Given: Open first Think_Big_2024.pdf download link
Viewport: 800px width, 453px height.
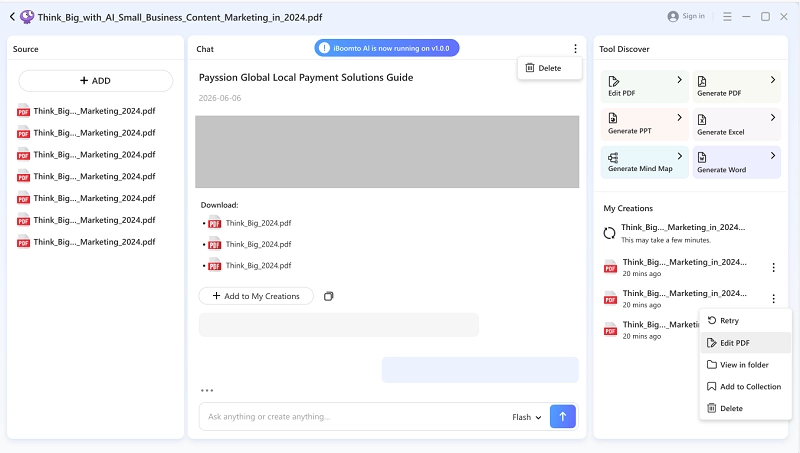Looking at the screenshot, I should pos(258,223).
